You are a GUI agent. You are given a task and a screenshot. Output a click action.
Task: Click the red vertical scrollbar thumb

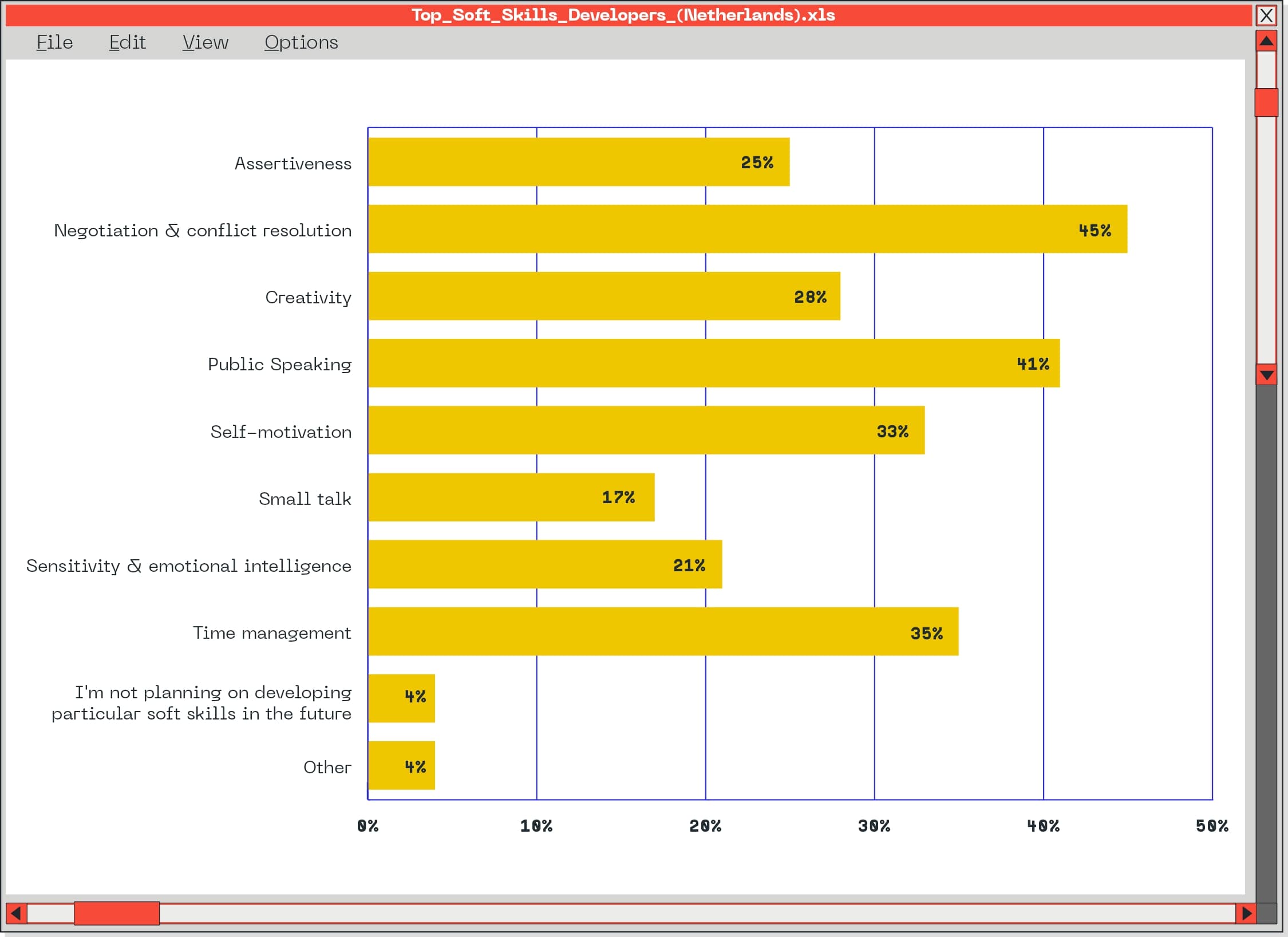[1266, 102]
